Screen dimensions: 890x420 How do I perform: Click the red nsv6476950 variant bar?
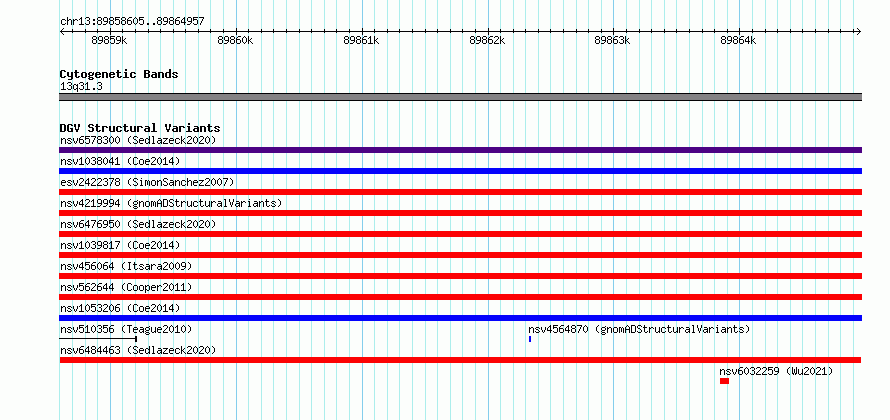[460, 234]
